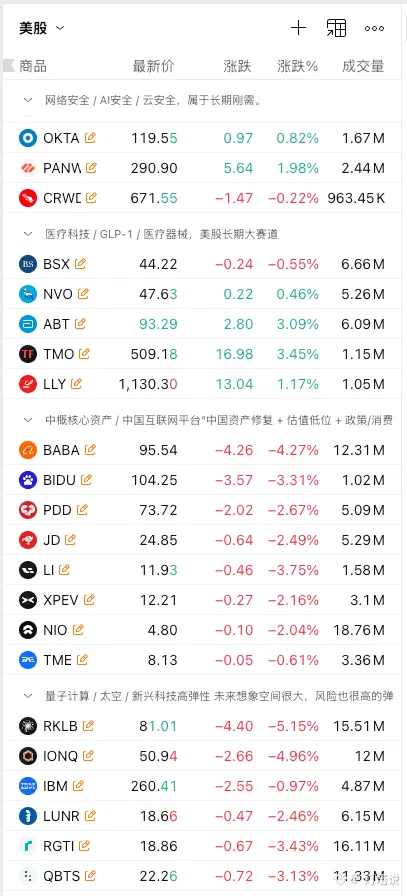Collapse the 网络安全 group chevron
The width and height of the screenshot is (407, 896).
(x=28, y=101)
